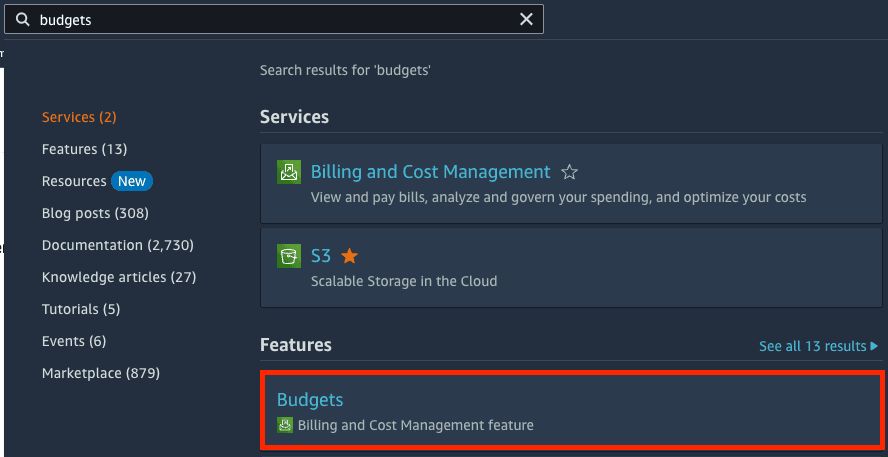Click small billing icon under Budgets
Image resolution: width=888 pixels, height=457 pixels.
(x=285, y=425)
